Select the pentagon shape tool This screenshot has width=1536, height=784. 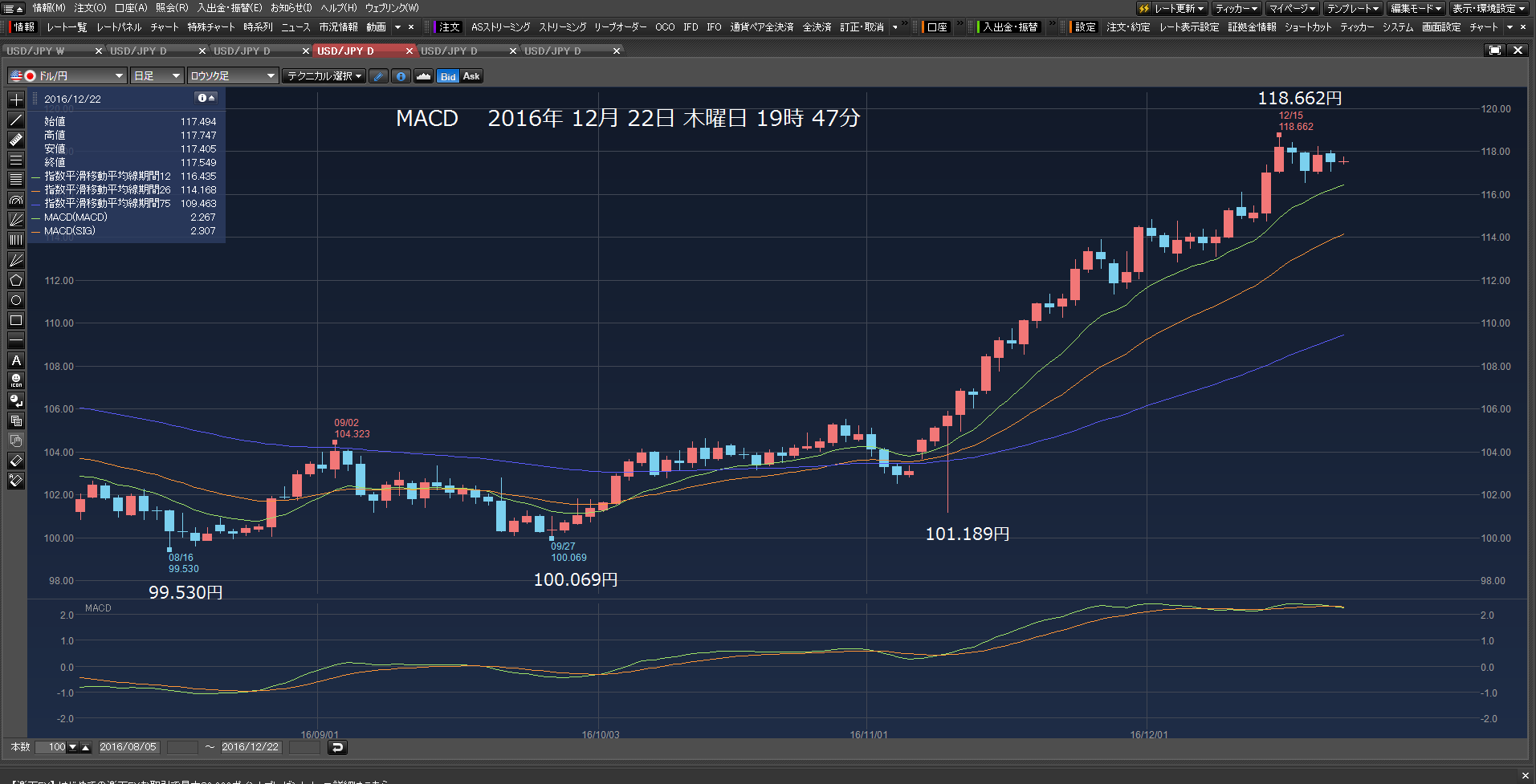(x=15, y=280)
